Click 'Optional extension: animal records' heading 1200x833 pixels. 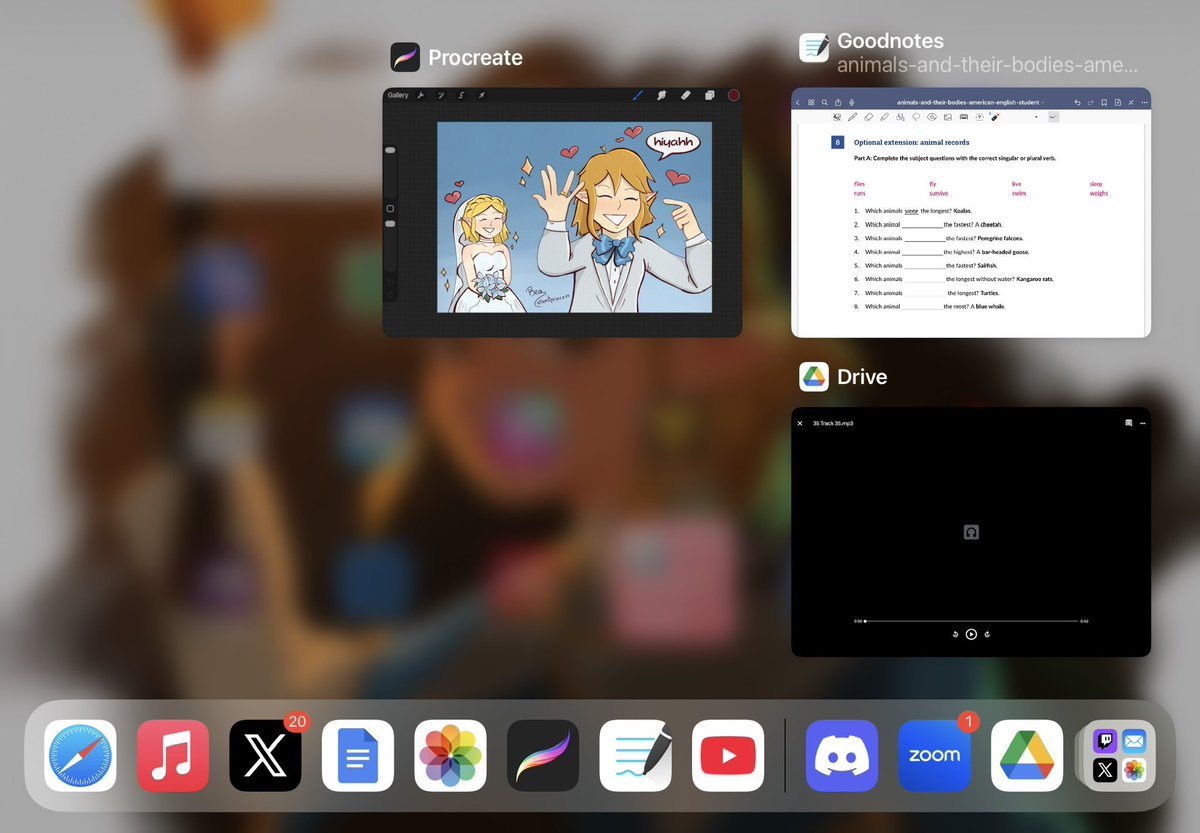911,143
